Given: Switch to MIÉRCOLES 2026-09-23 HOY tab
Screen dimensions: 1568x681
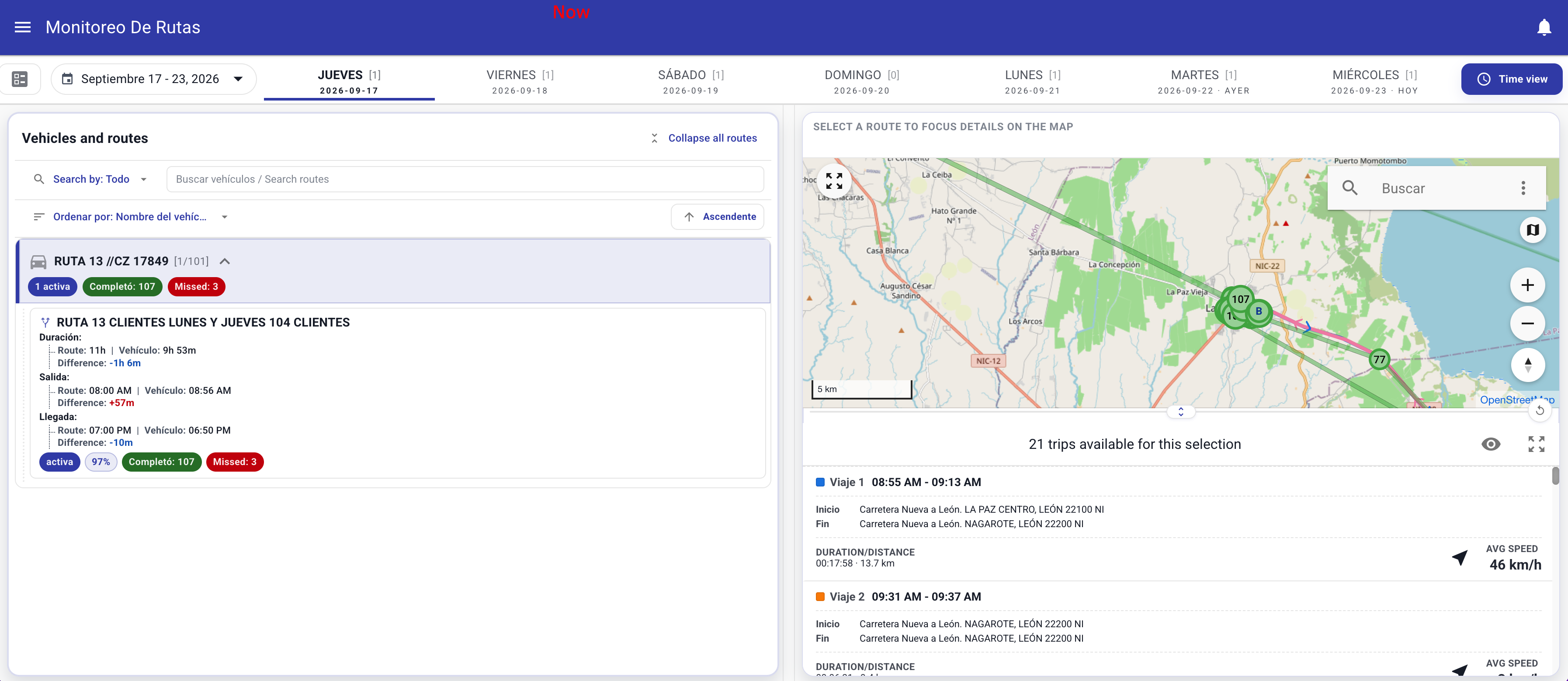Looking at the screenshot, I should [x=1374, y=82].
